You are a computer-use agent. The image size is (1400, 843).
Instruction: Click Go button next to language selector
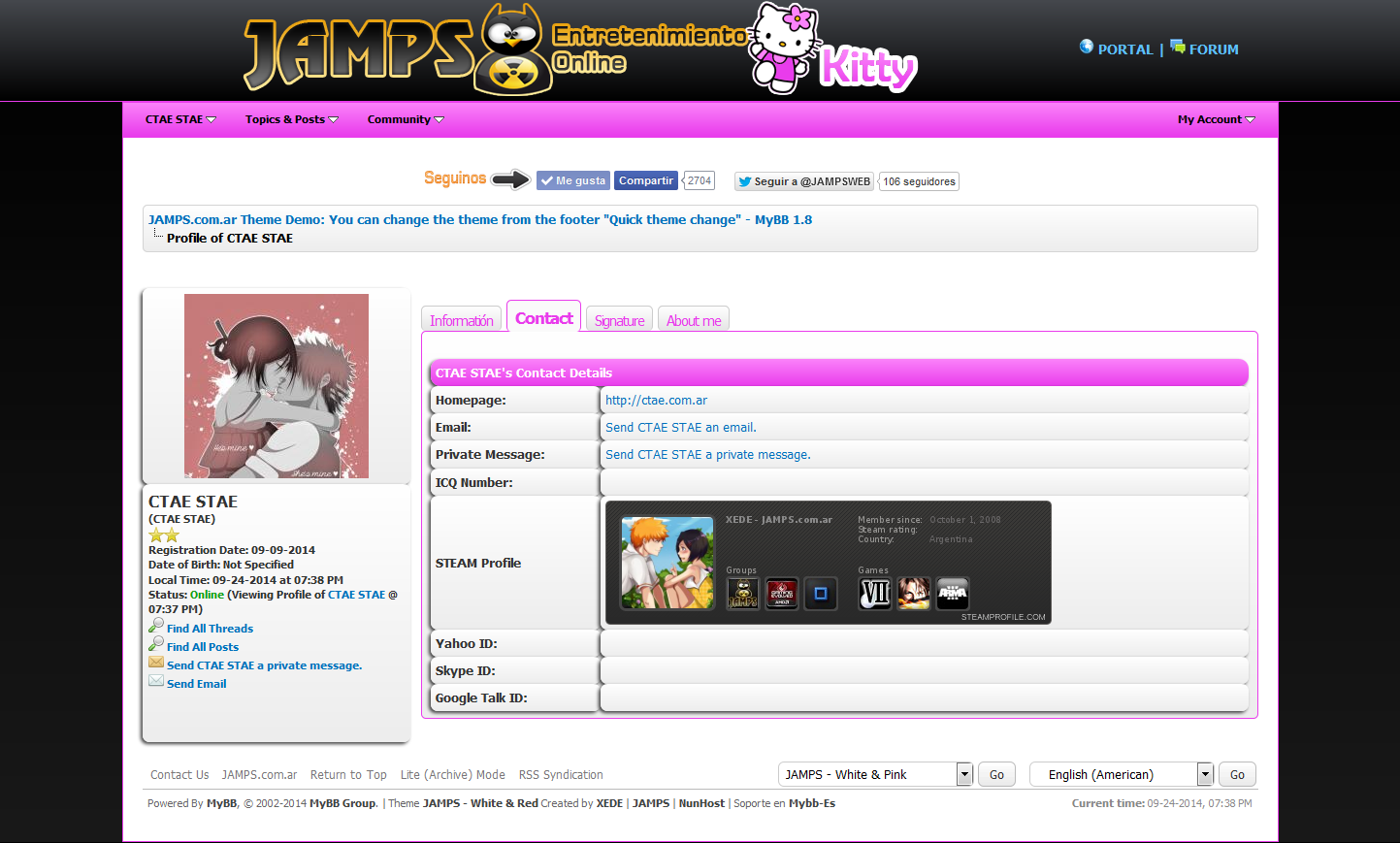pos(1237,774)
